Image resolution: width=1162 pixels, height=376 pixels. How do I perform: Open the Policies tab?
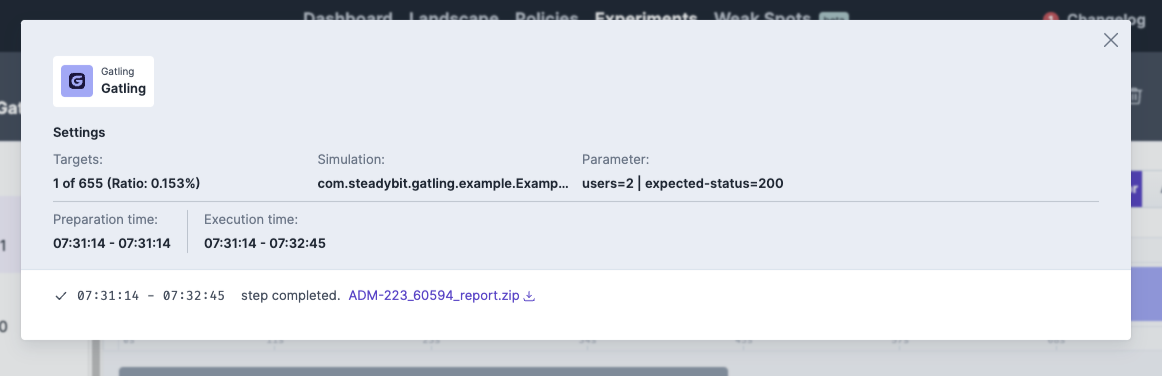point(546,17)
